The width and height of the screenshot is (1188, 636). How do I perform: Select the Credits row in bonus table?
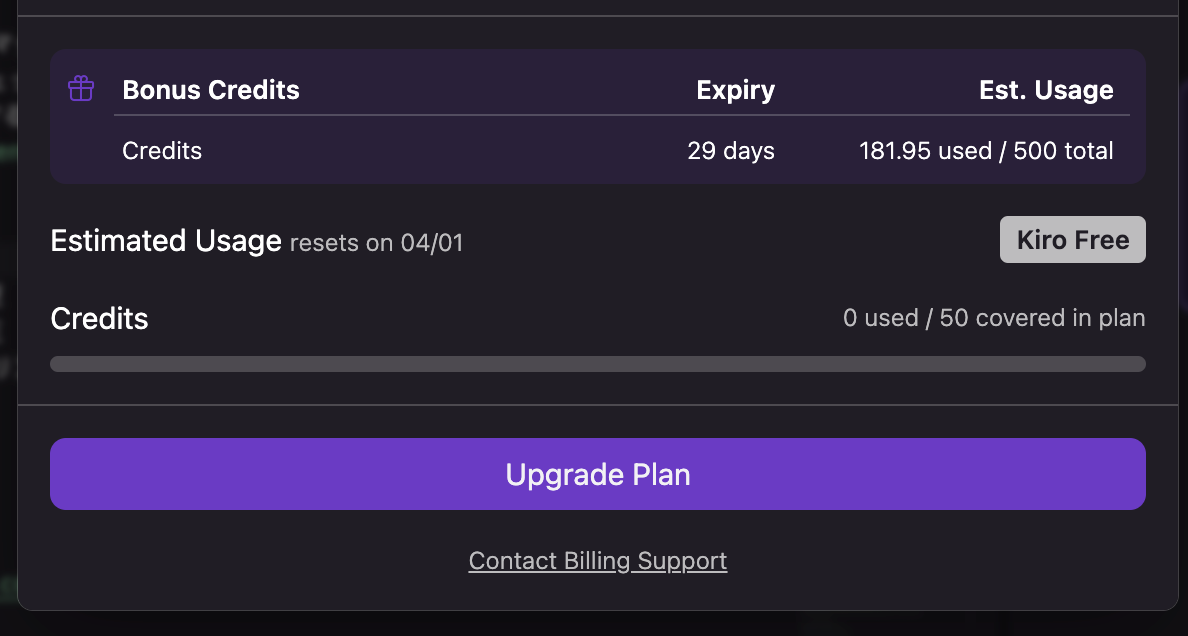[162, 151]
